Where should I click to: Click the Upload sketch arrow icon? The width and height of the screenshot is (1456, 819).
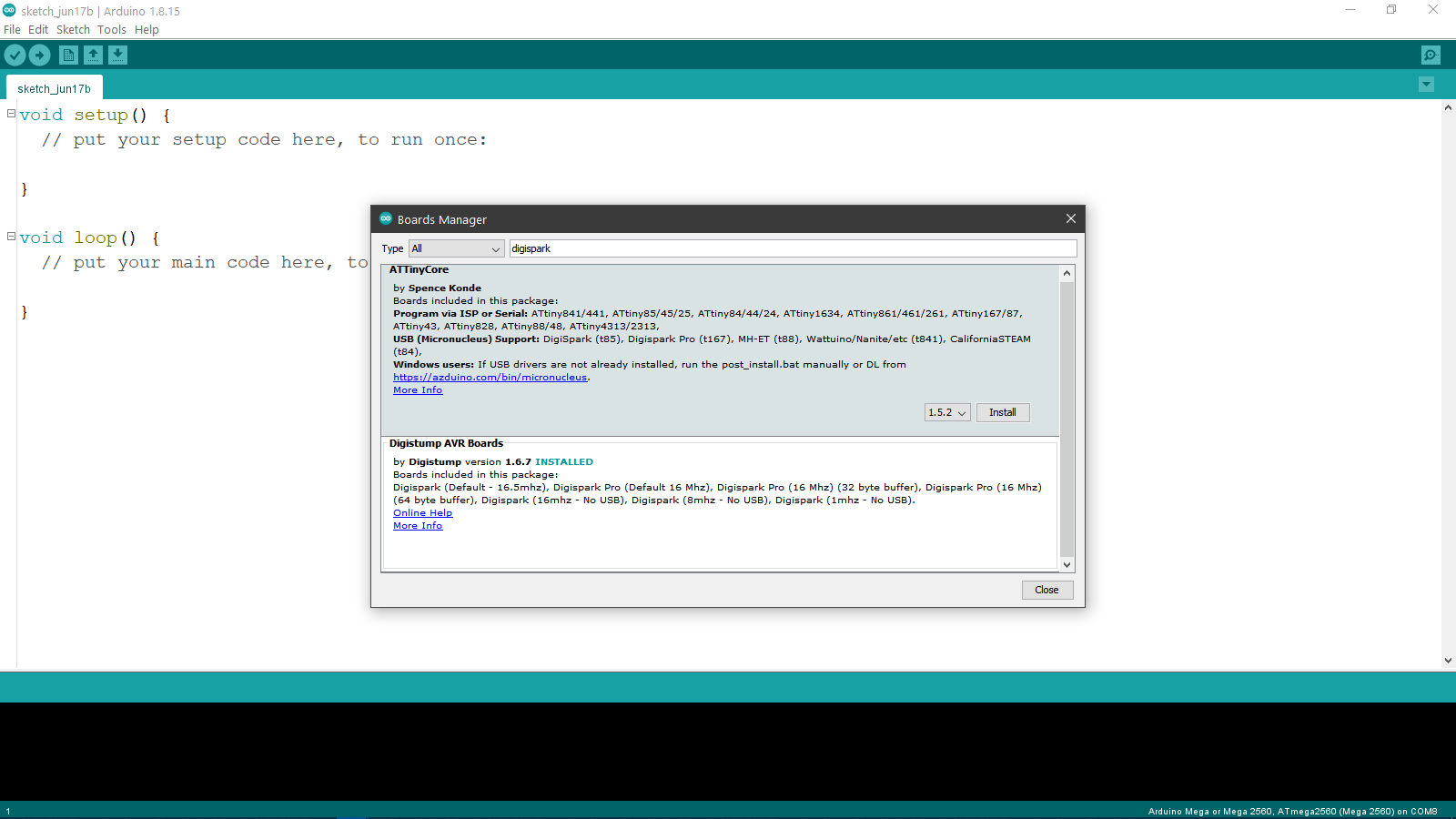click(39, 56)
